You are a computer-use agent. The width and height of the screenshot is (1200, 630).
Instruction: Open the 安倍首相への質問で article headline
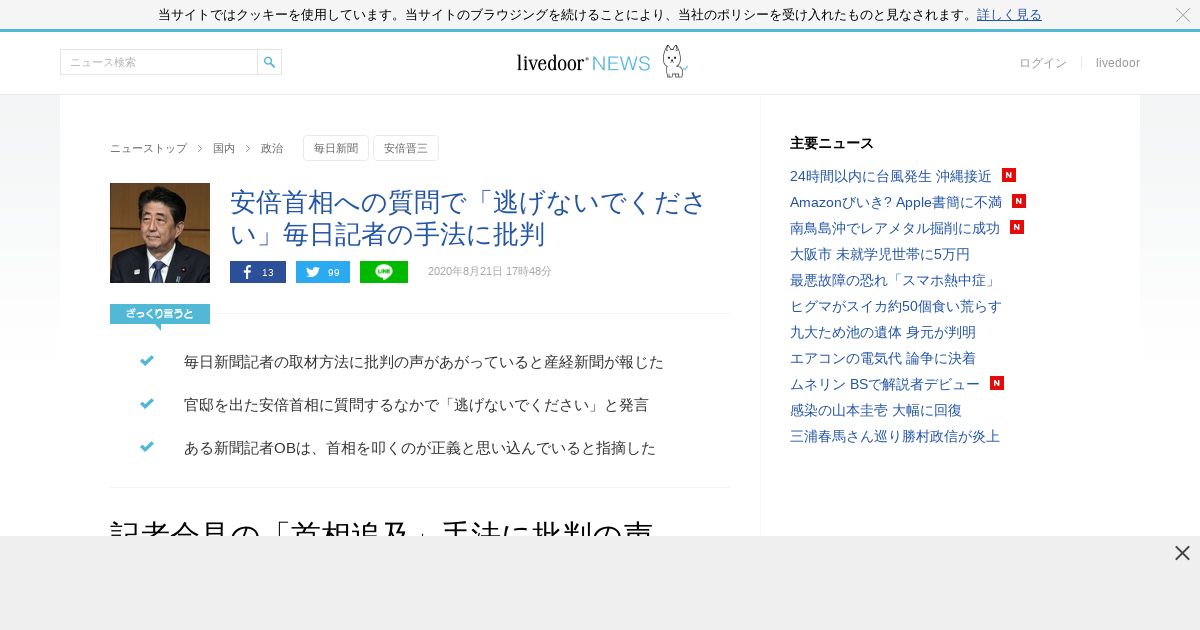pyautogui.click(x=468, y=218)
